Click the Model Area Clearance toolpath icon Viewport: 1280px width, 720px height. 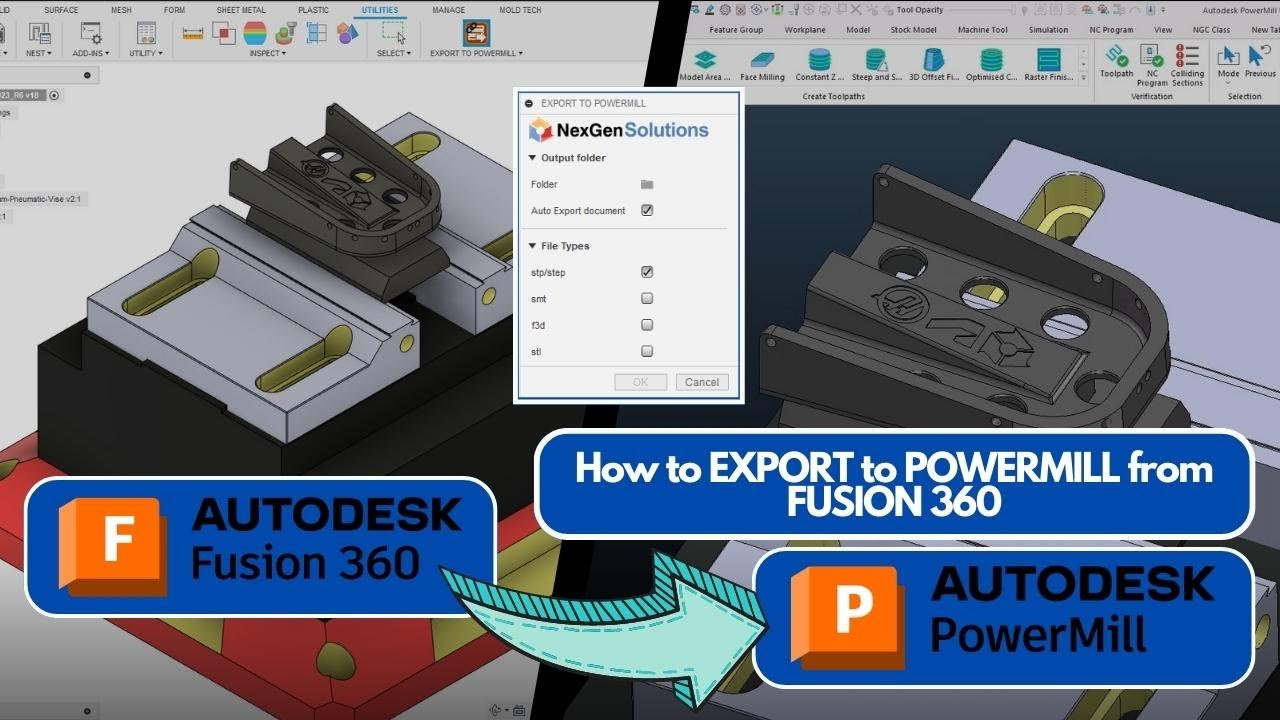click(x=705, y=59)
